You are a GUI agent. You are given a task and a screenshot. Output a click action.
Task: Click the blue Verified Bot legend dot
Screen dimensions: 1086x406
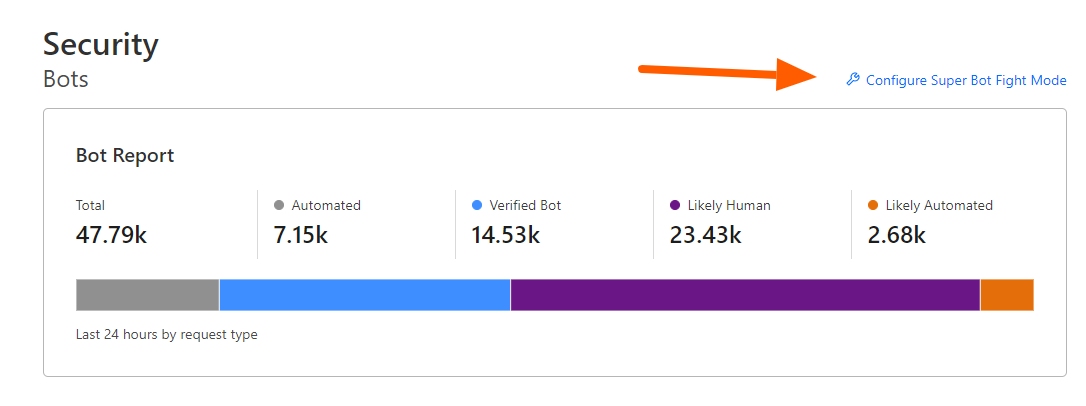click(477, 205)
